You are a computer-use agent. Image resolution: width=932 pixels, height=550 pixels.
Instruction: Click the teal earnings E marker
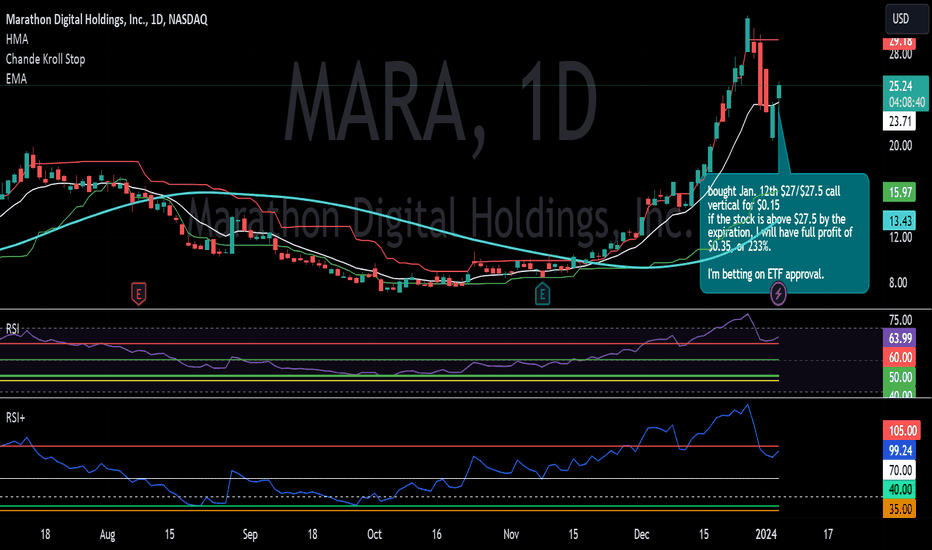click(x=542, y=293)
